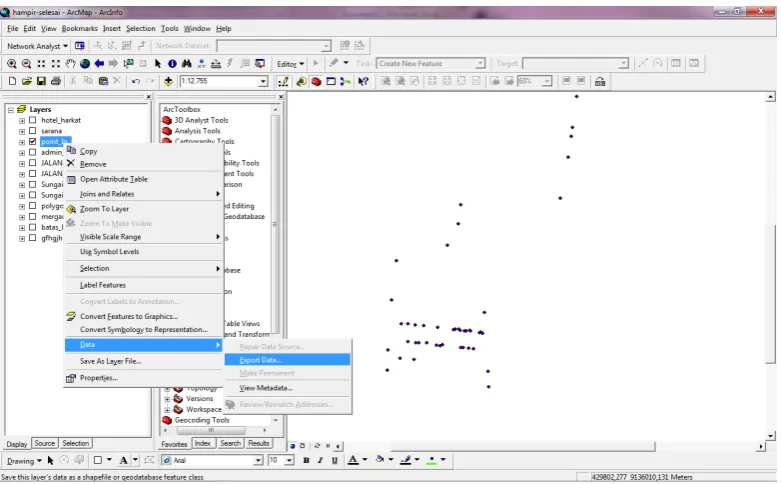Select the Identify tool icon
Image resolution: width=781 pixels, height=484 pixels.
point(172,64)
